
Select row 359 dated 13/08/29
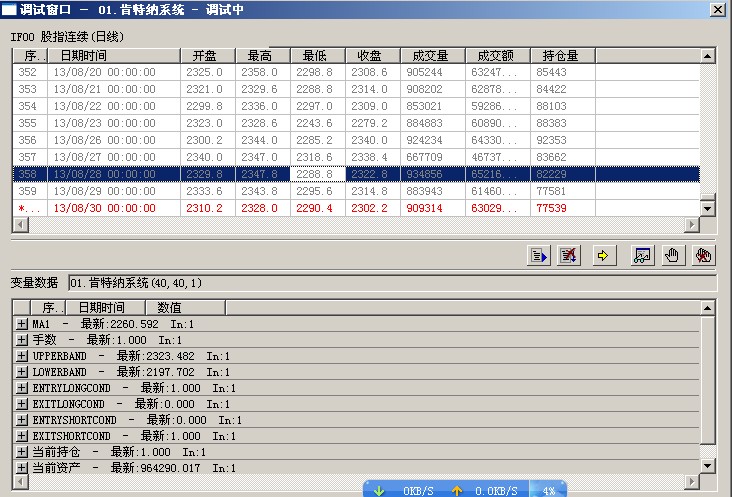coord(356,191)
